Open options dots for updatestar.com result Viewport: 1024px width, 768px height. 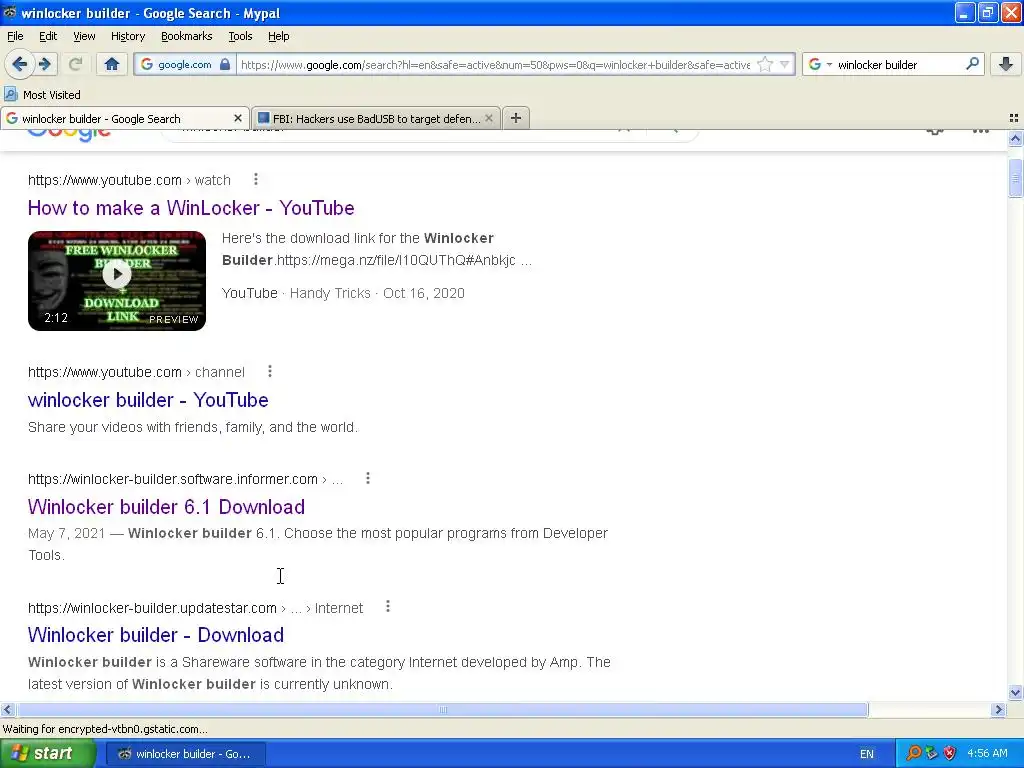(387, 607)
